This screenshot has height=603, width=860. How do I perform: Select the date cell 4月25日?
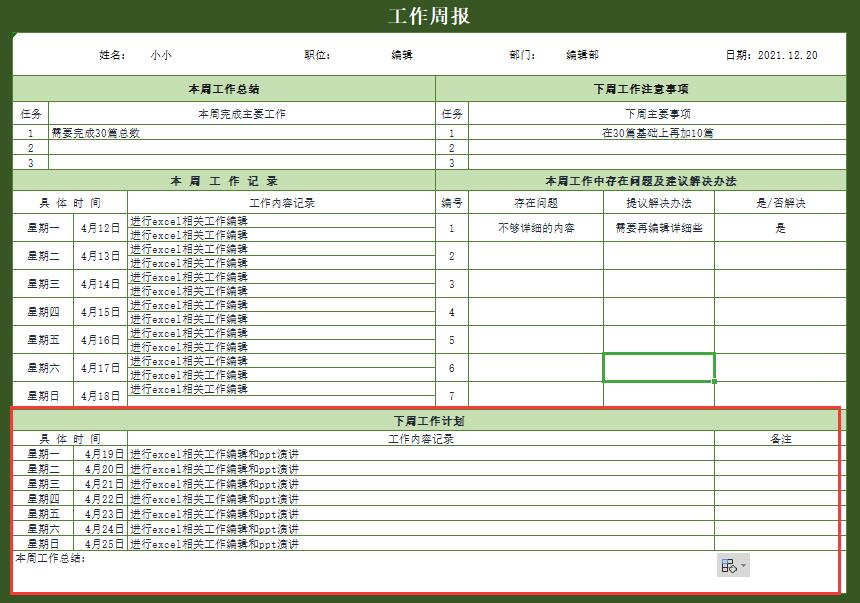pyautogui.click(x=100, y=544)
